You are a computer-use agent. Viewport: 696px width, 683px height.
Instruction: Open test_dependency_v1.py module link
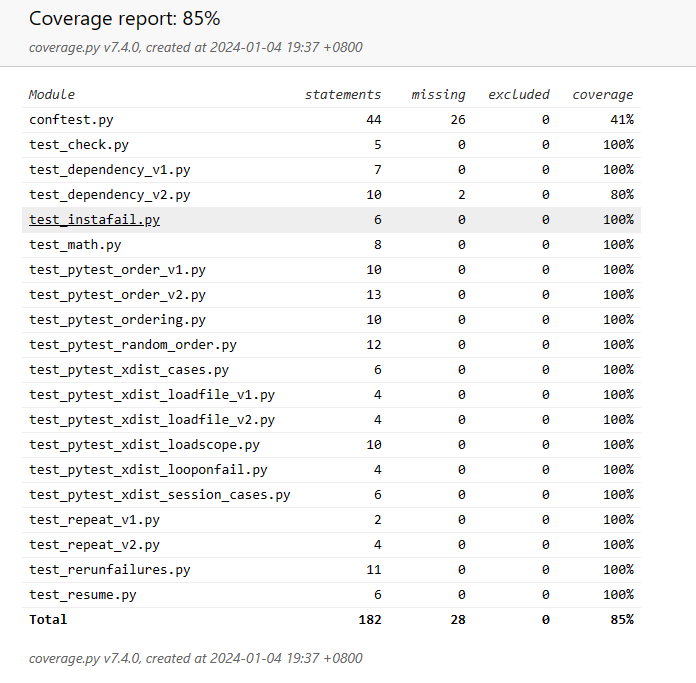coord(109,169)
